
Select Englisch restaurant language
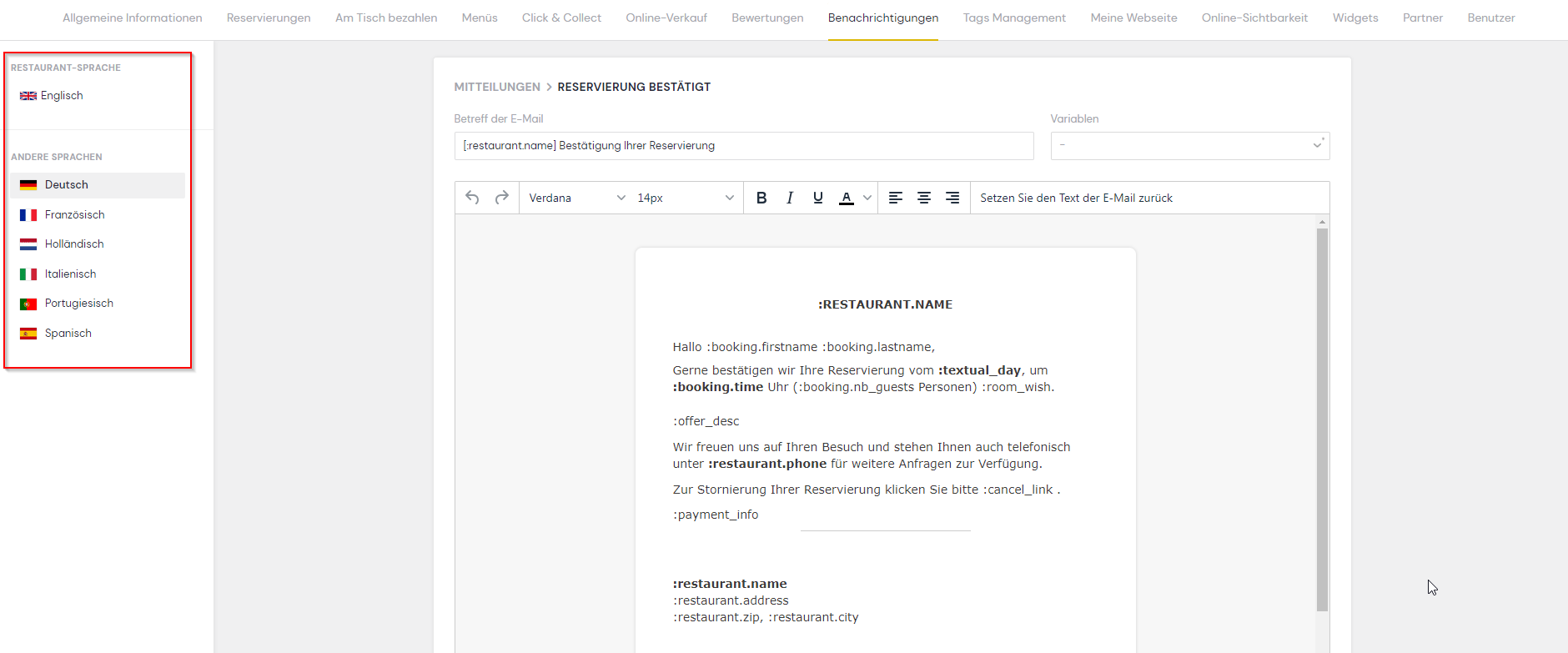coord(52,96)
